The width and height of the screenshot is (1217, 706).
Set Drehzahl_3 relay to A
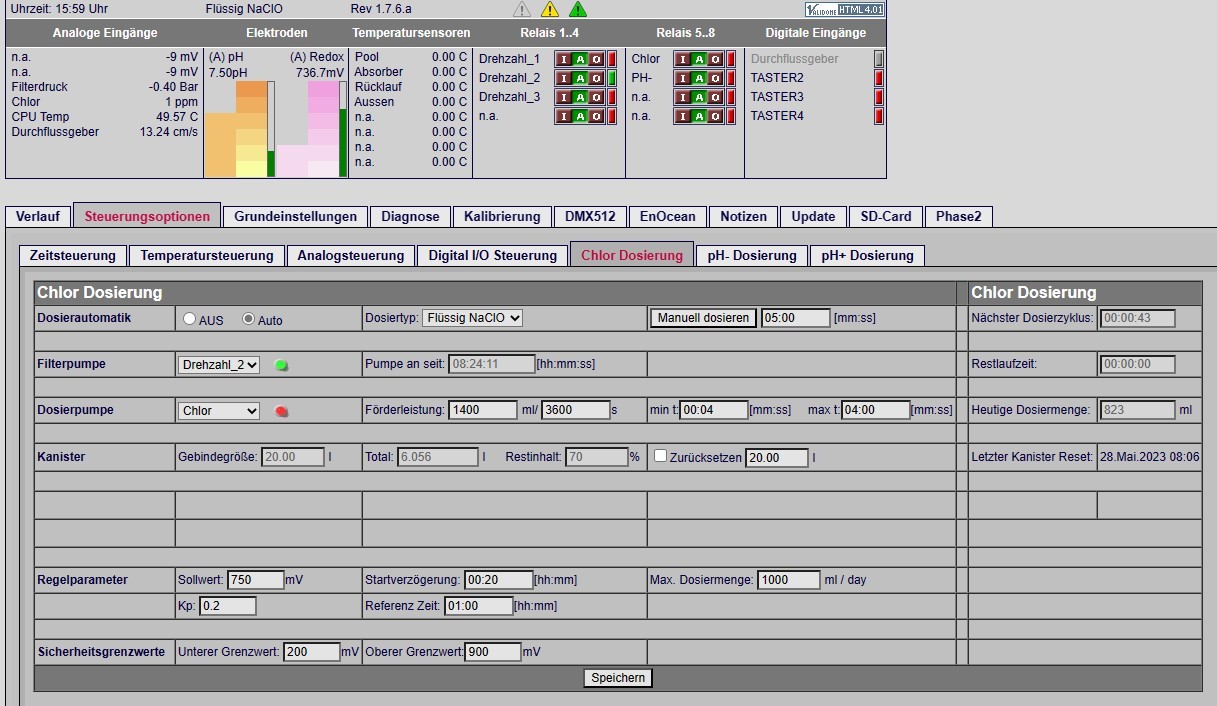(580, 97)
